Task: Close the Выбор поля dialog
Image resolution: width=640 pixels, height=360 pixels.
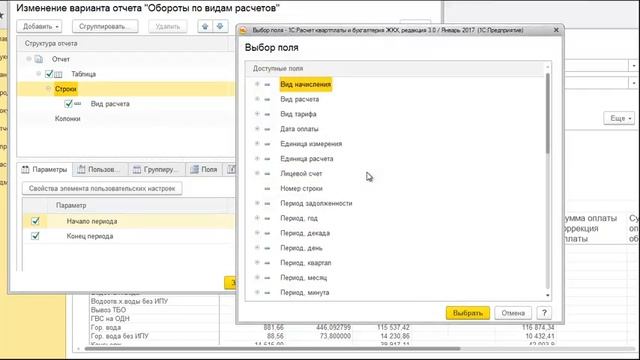Action: (x=556, y=30)
